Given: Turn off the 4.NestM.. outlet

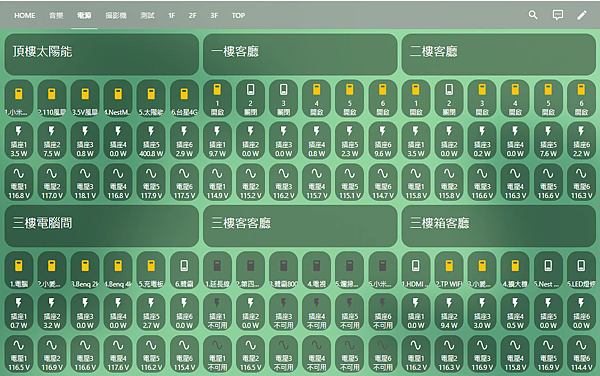Looking at the screenshot, I should pyautogui.click(x=118, y=98).
